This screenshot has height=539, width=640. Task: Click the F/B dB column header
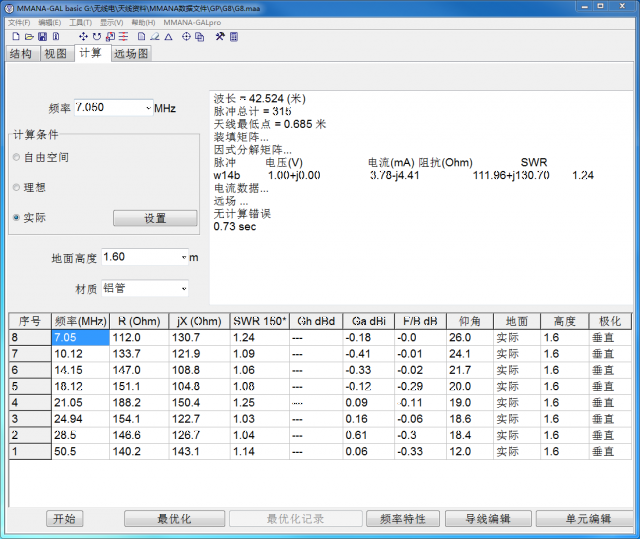coord(420,322)
